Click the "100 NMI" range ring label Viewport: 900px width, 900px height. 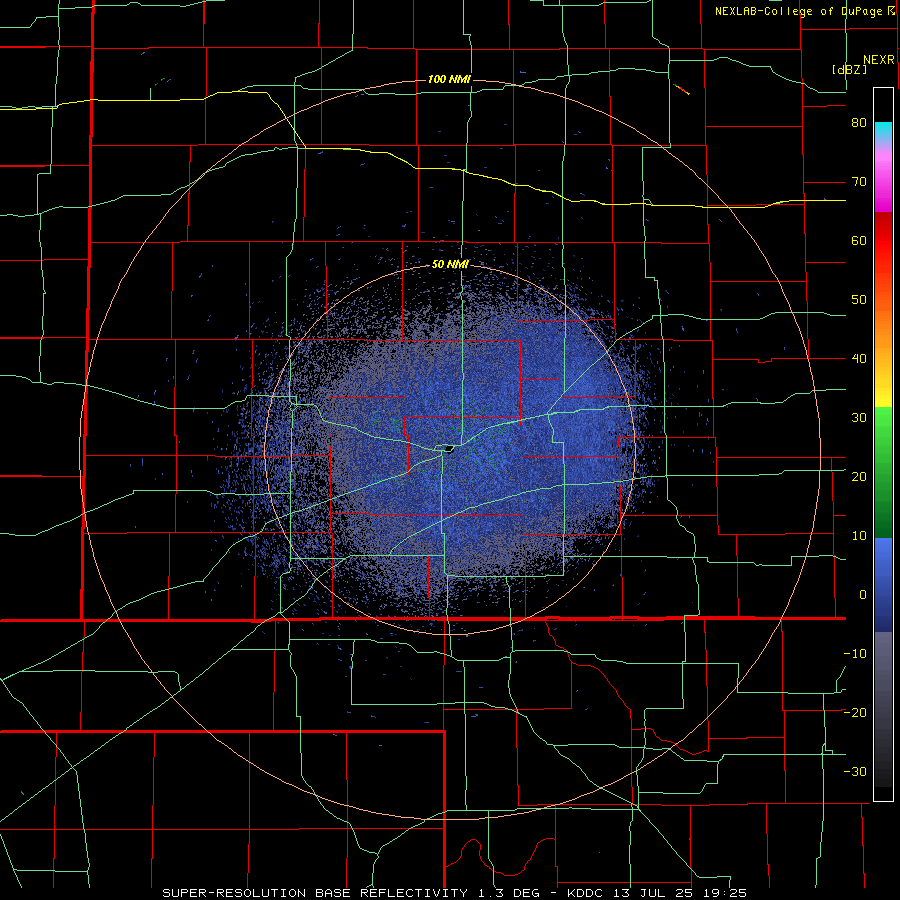coord(449,79)
